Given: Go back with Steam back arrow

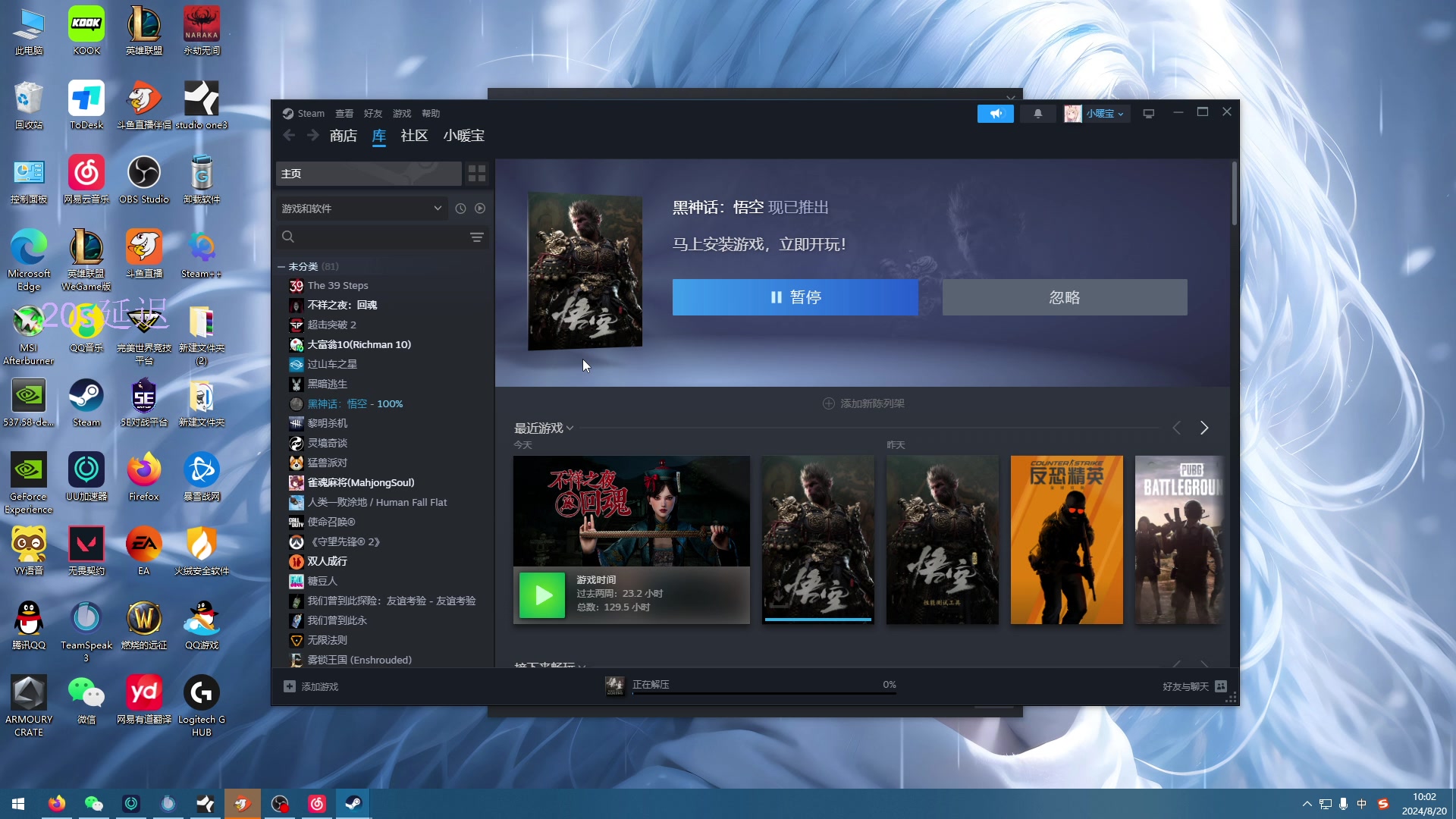Looking at the screenshot, I should coord(289,135).
